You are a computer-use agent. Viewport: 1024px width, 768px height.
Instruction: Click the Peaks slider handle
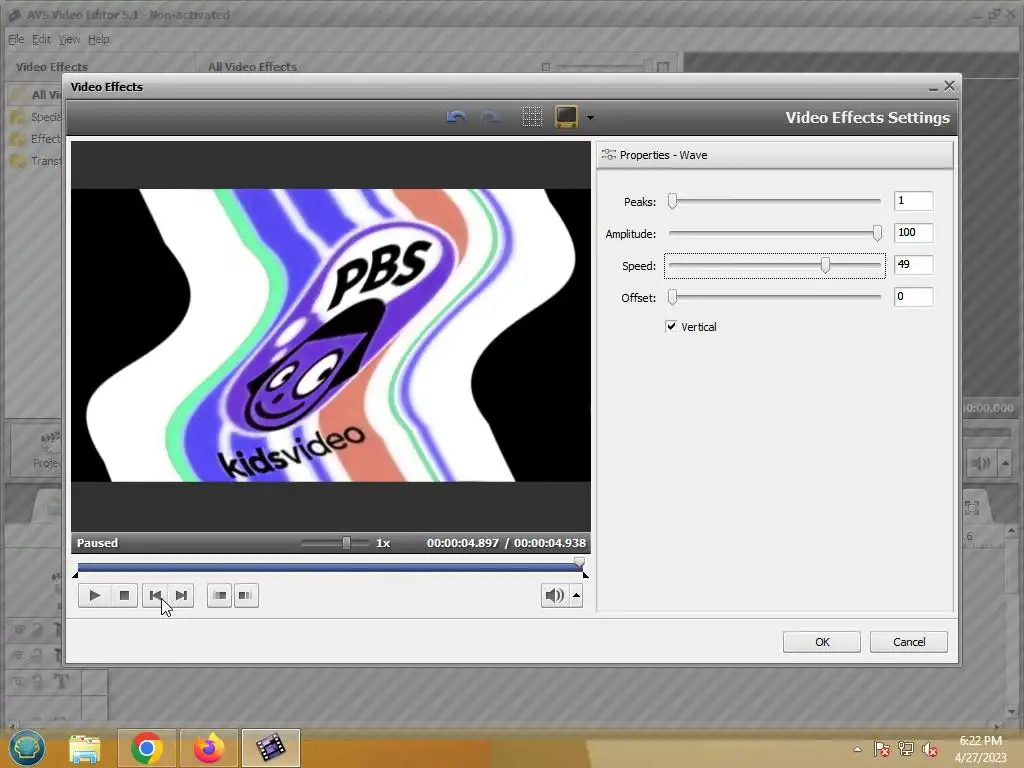tap(673, 201)
